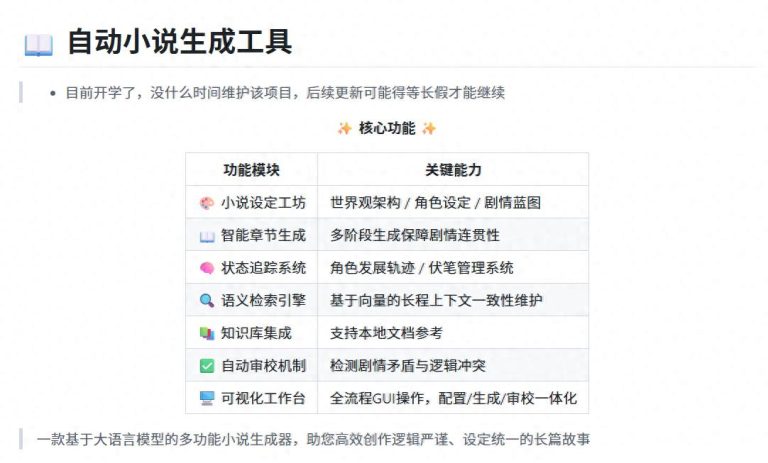Click the sparkle icon right of 核心功能

(429, 128)
